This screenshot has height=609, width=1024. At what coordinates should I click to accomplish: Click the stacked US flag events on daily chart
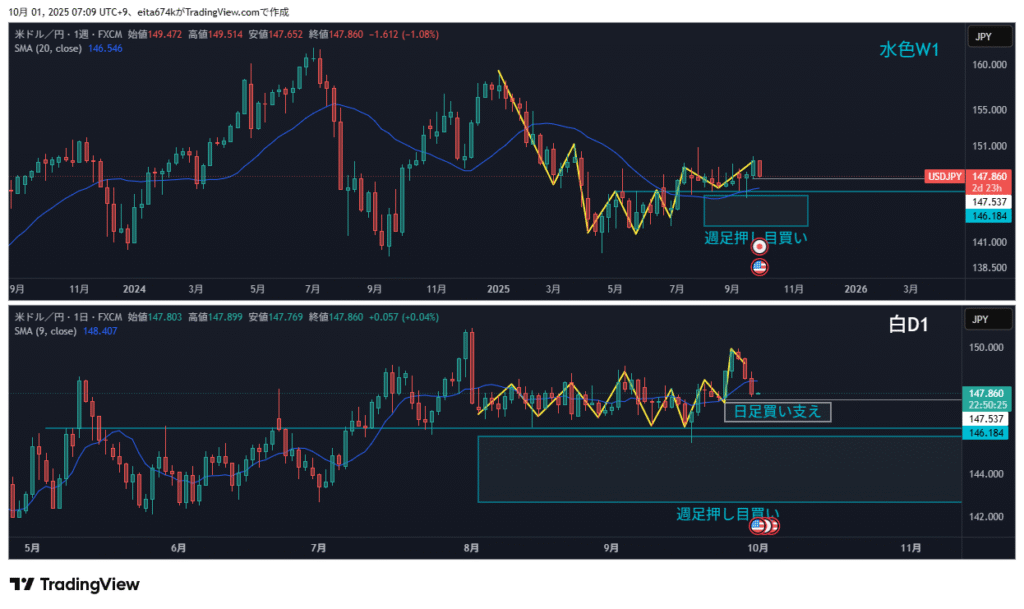pos(764,526)
